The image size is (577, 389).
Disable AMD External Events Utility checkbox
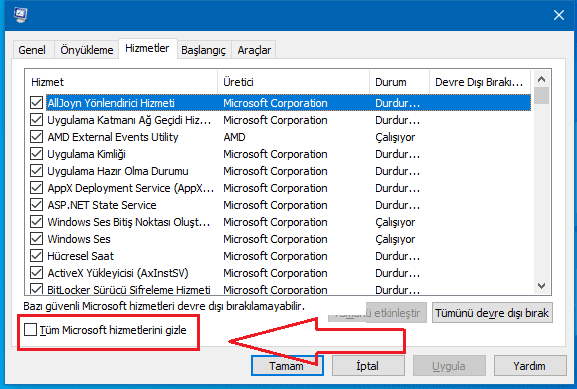pyautogui.click(x=36, y=137)
